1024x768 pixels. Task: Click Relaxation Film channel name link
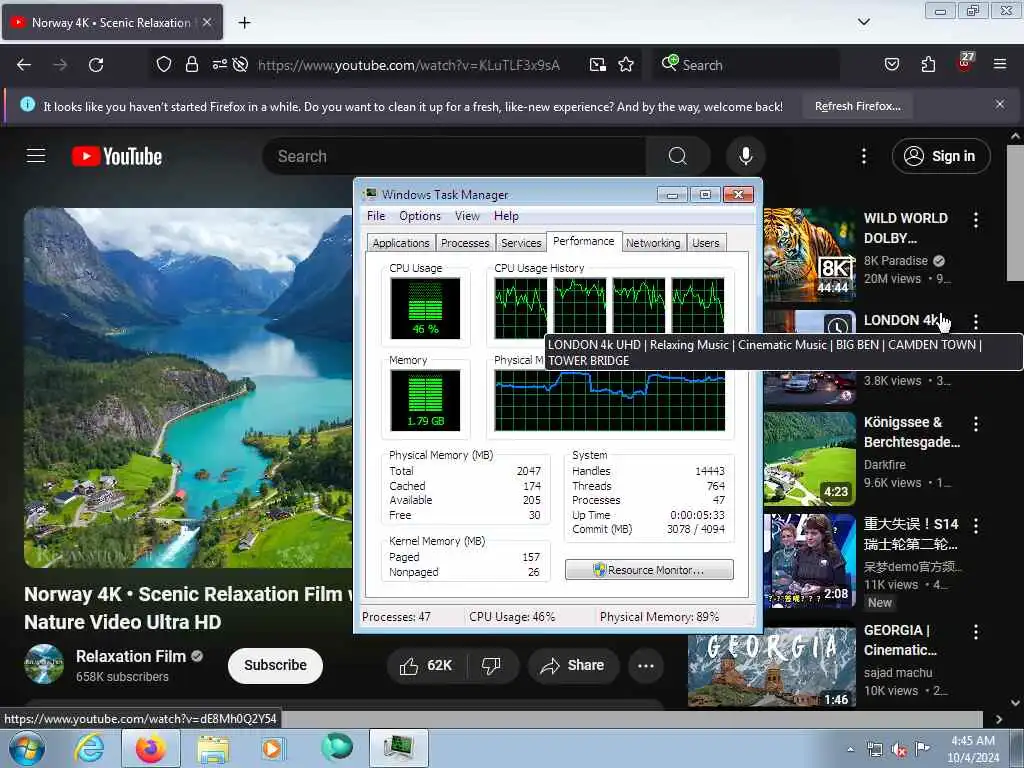(x=131, y=656)
